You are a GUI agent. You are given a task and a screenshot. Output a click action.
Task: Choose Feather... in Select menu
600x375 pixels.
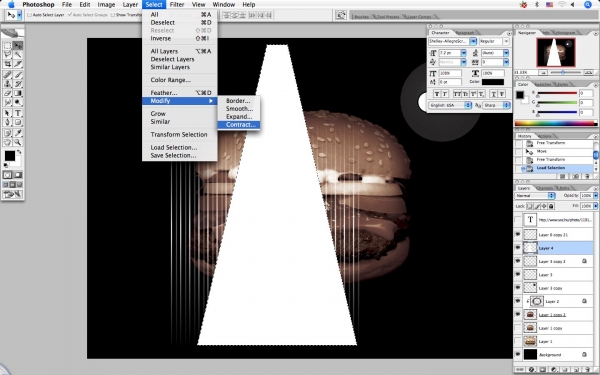[179, 93]
